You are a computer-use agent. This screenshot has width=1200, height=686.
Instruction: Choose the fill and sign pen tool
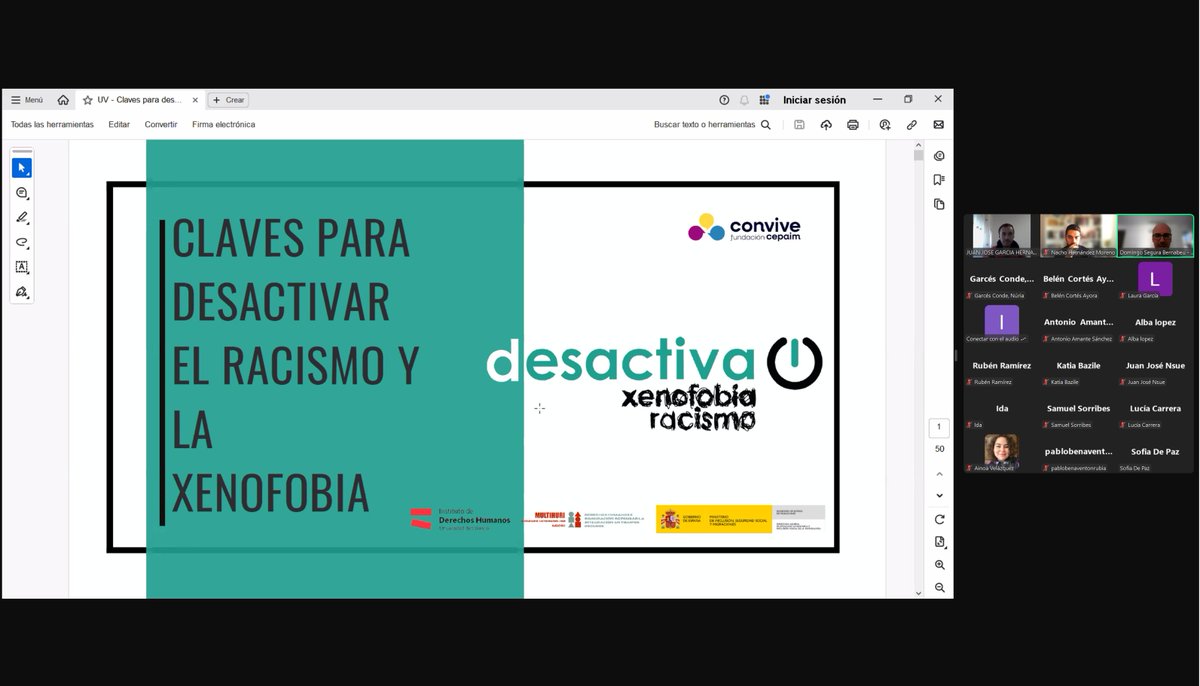(x=22, y=292)
